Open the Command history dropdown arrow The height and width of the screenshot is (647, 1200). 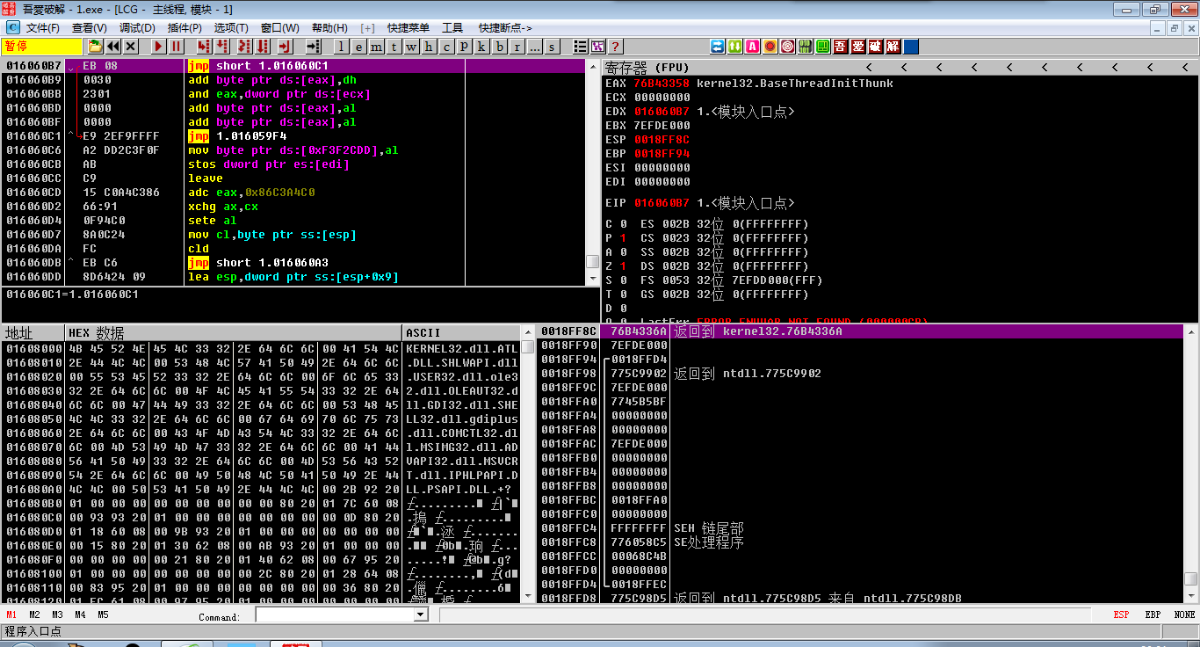(421, 615)
